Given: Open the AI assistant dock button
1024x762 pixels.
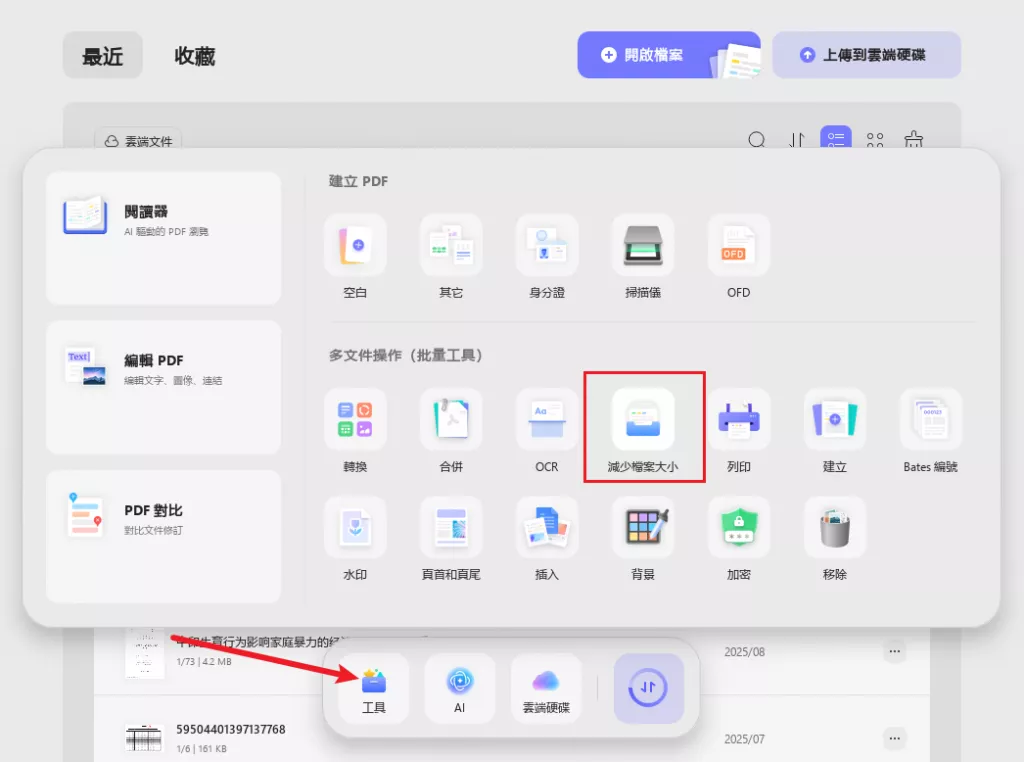Looking at the screenshot, I should [460, 689].
